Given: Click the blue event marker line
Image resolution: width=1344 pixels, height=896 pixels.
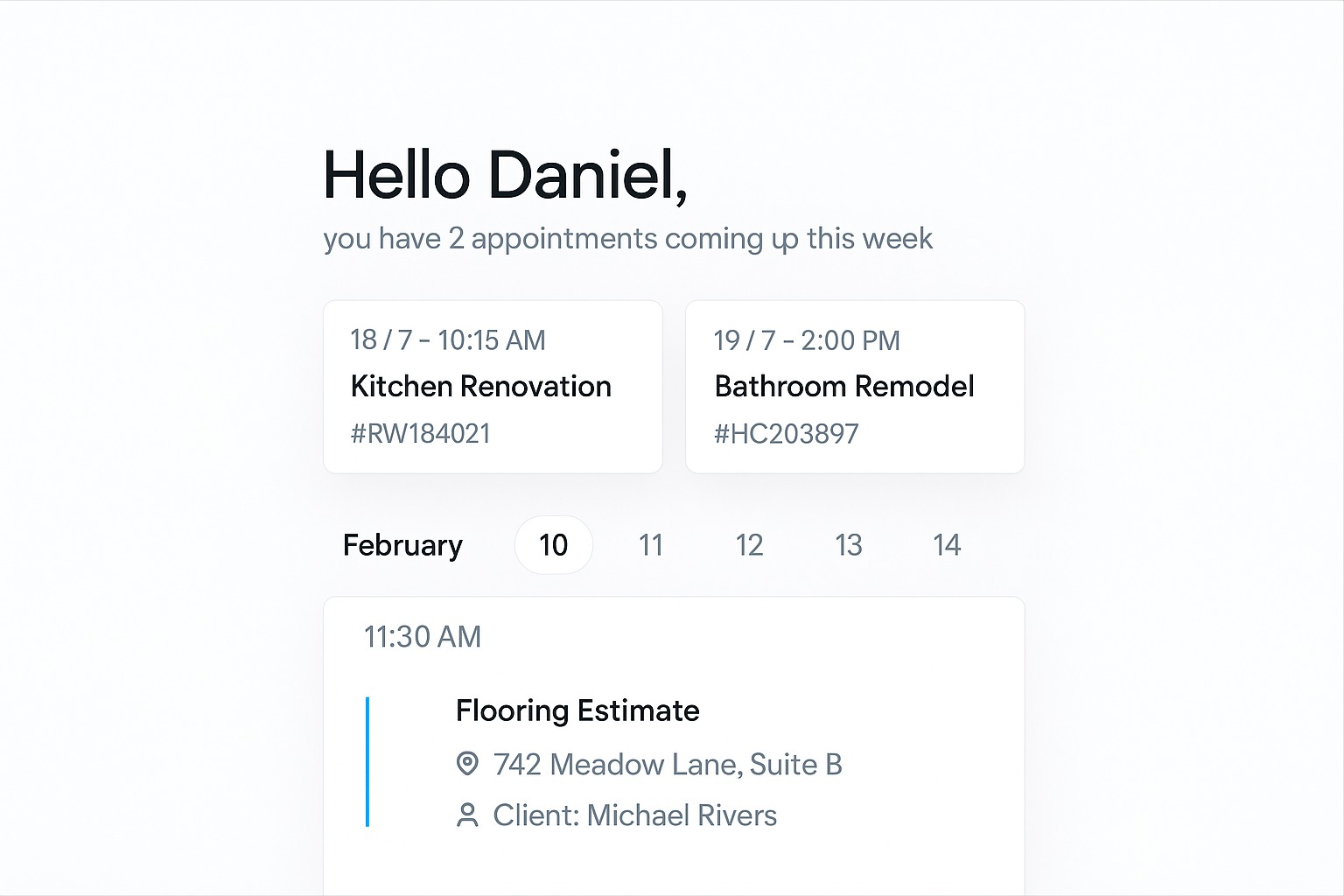Looking at the screenshot, I should [367, 761].
